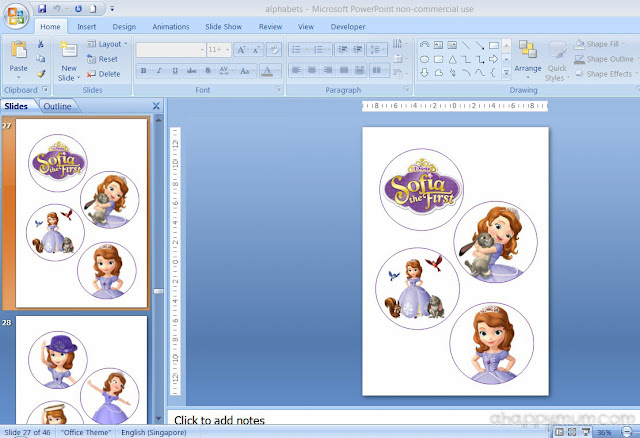640x438 pixels.
Task: Select the Format Painter brush
Action: (40, 74)
